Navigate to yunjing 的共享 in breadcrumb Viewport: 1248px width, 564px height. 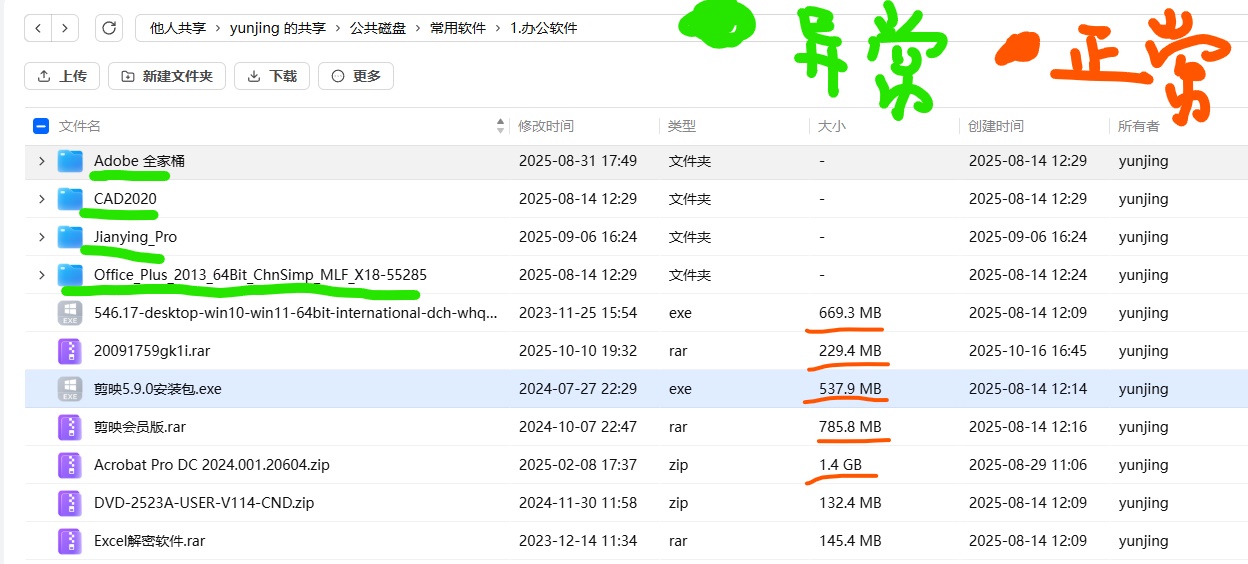click(x=278, y=28)
